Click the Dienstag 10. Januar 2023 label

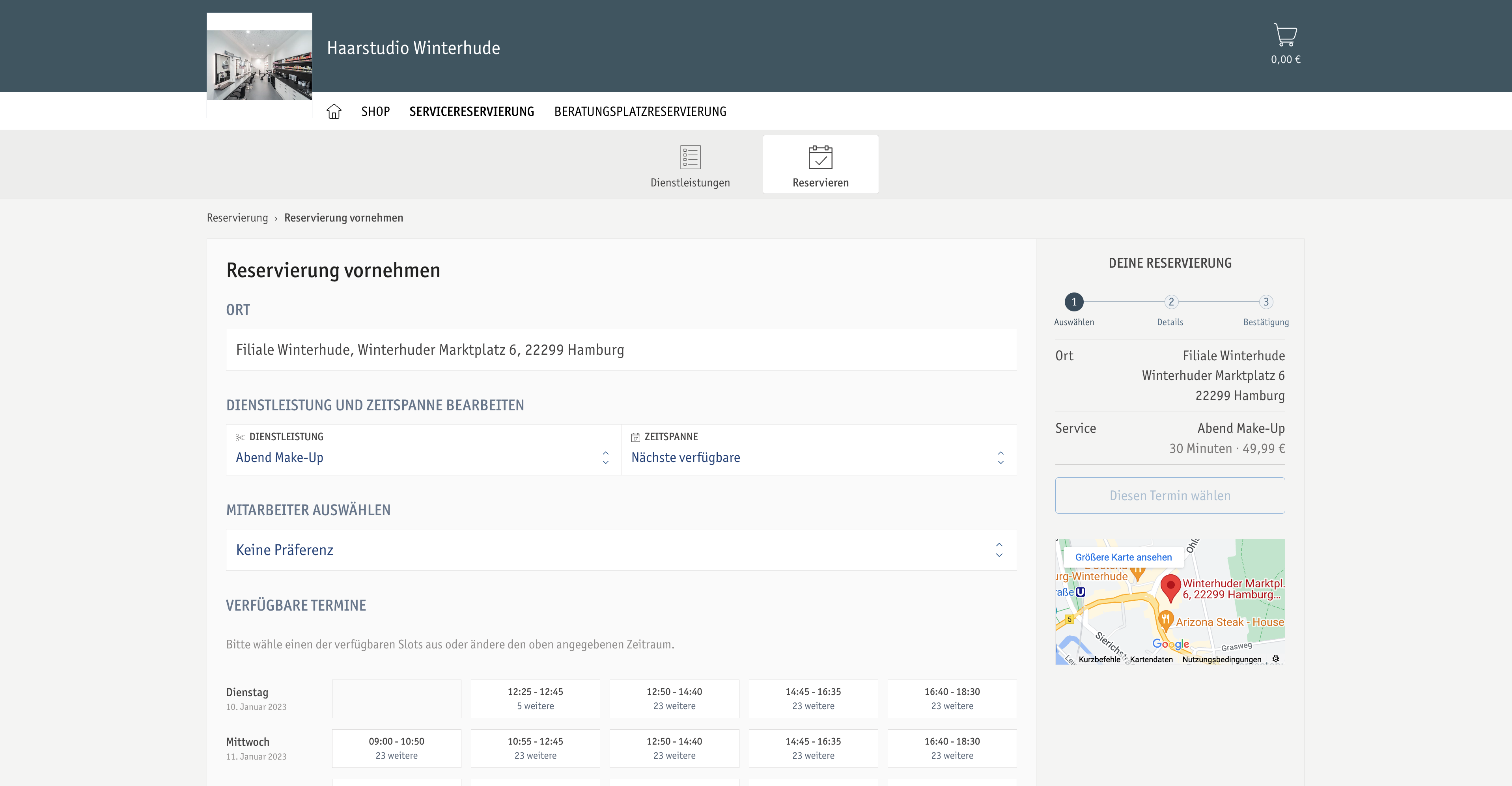pos(256,698)
